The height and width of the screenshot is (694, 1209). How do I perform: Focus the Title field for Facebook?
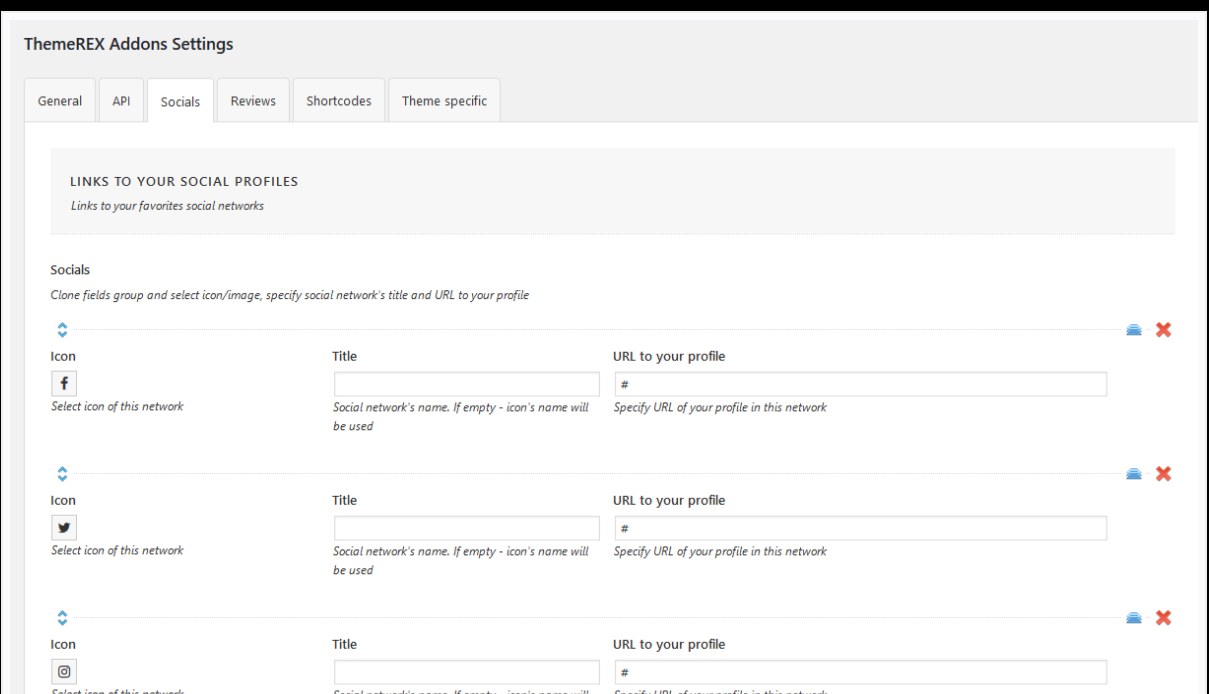(466, 384)
